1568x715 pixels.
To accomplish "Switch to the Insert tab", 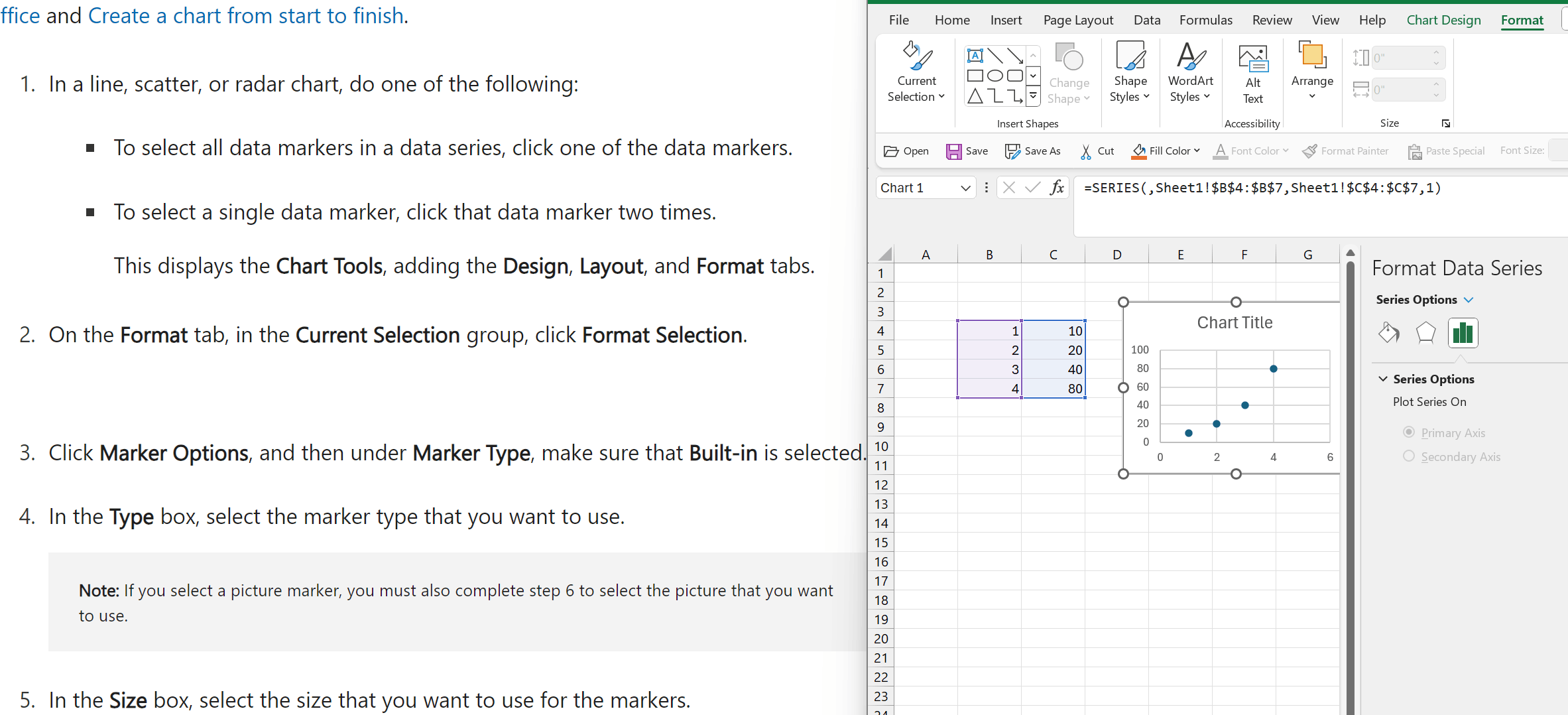I will (x=1006, y=20).
